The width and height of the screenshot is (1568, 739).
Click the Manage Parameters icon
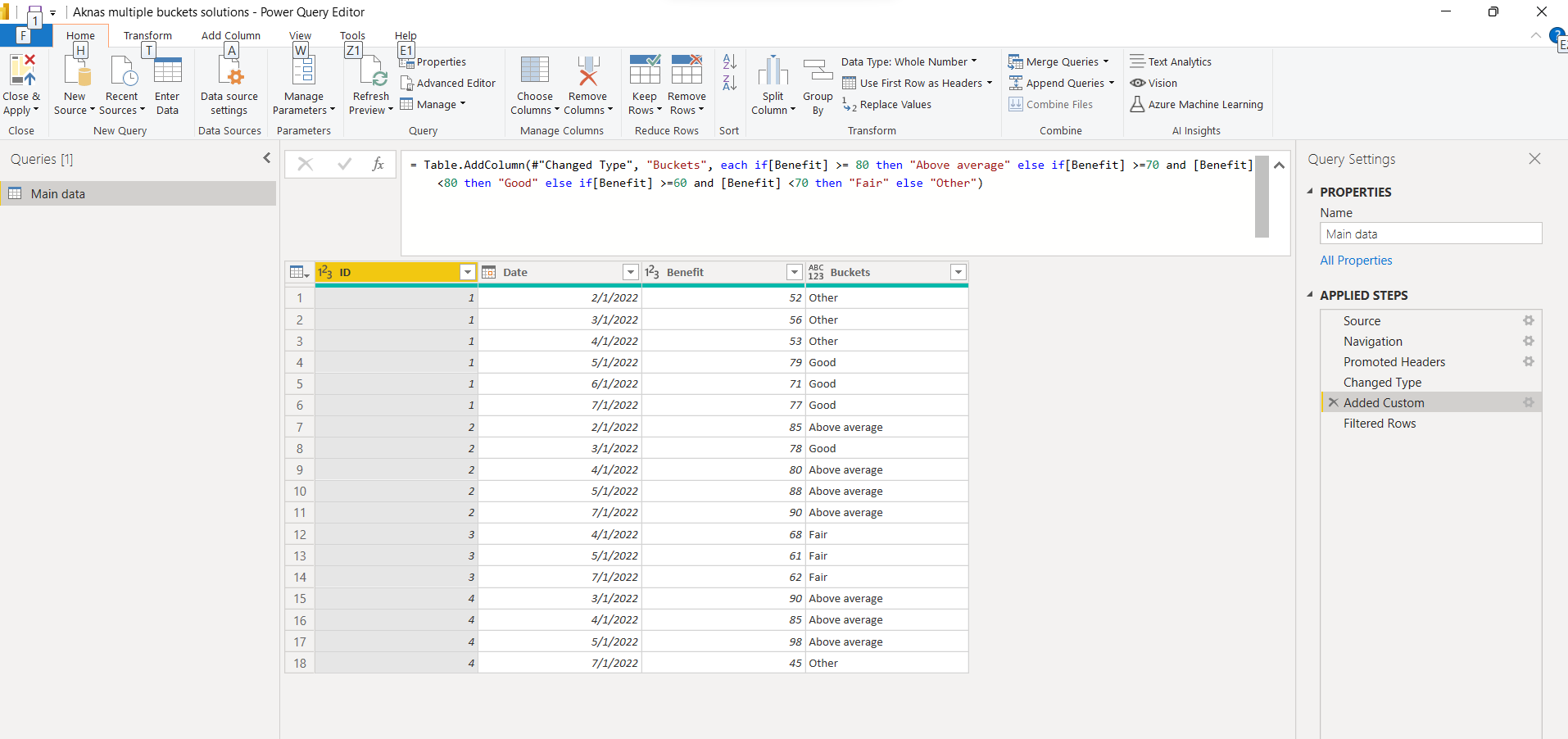coord(303,71)
